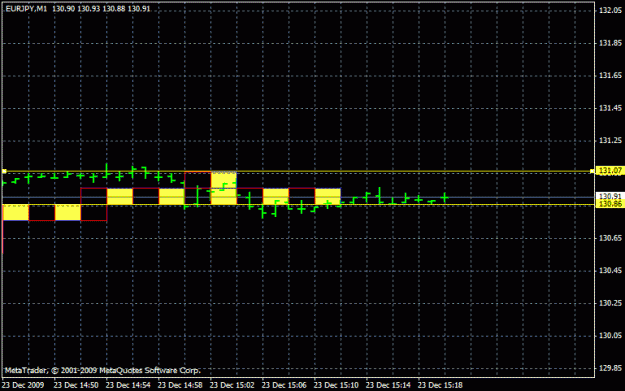Select left handle of 131.07 line
625x391 pixels.
point(4,171)
